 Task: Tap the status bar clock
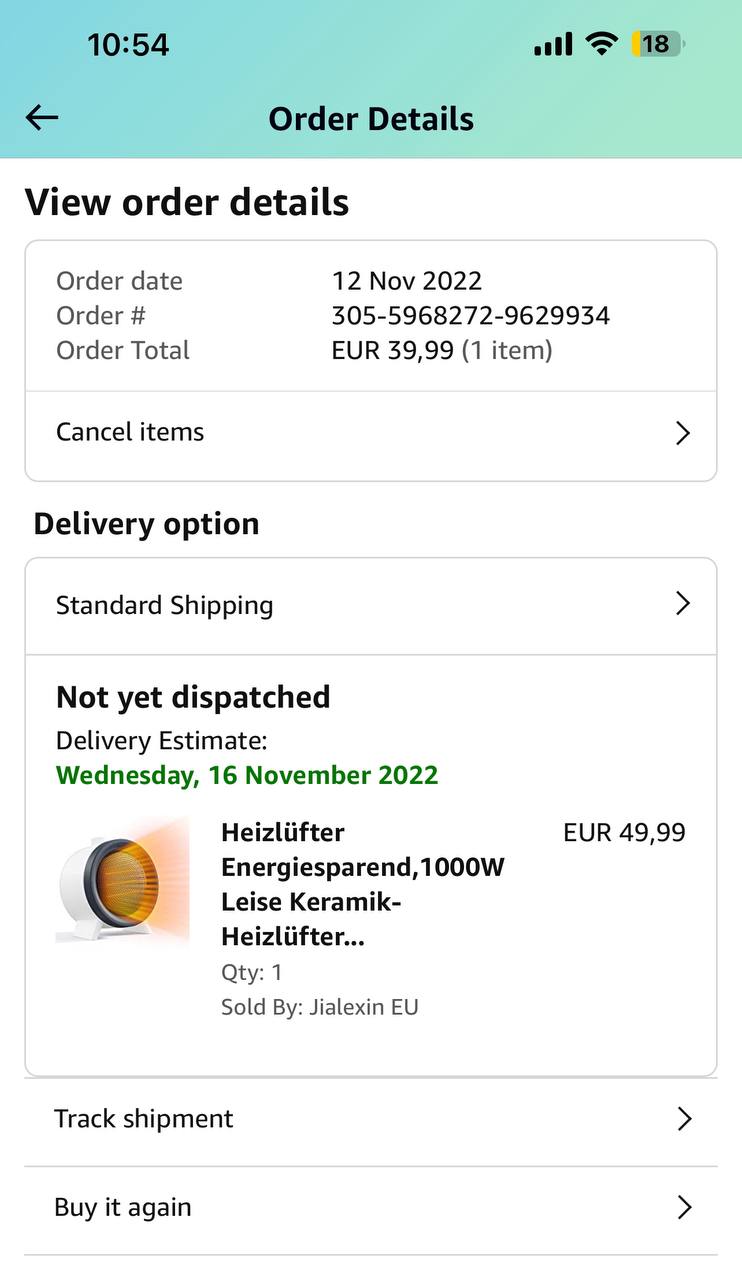click(128, 45)
